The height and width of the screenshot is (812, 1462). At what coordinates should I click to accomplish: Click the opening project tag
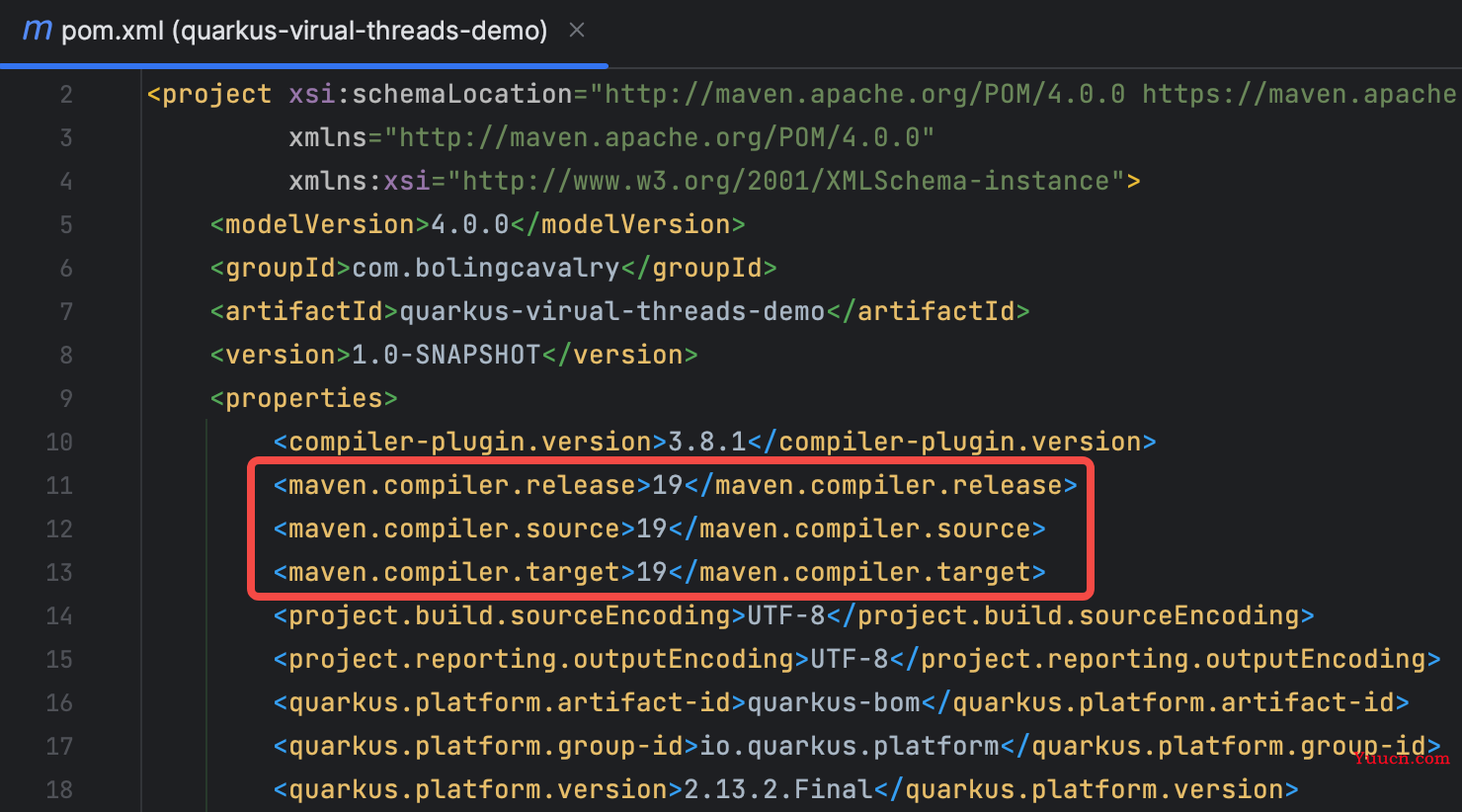pyautogui.click(x=209, y=94)
